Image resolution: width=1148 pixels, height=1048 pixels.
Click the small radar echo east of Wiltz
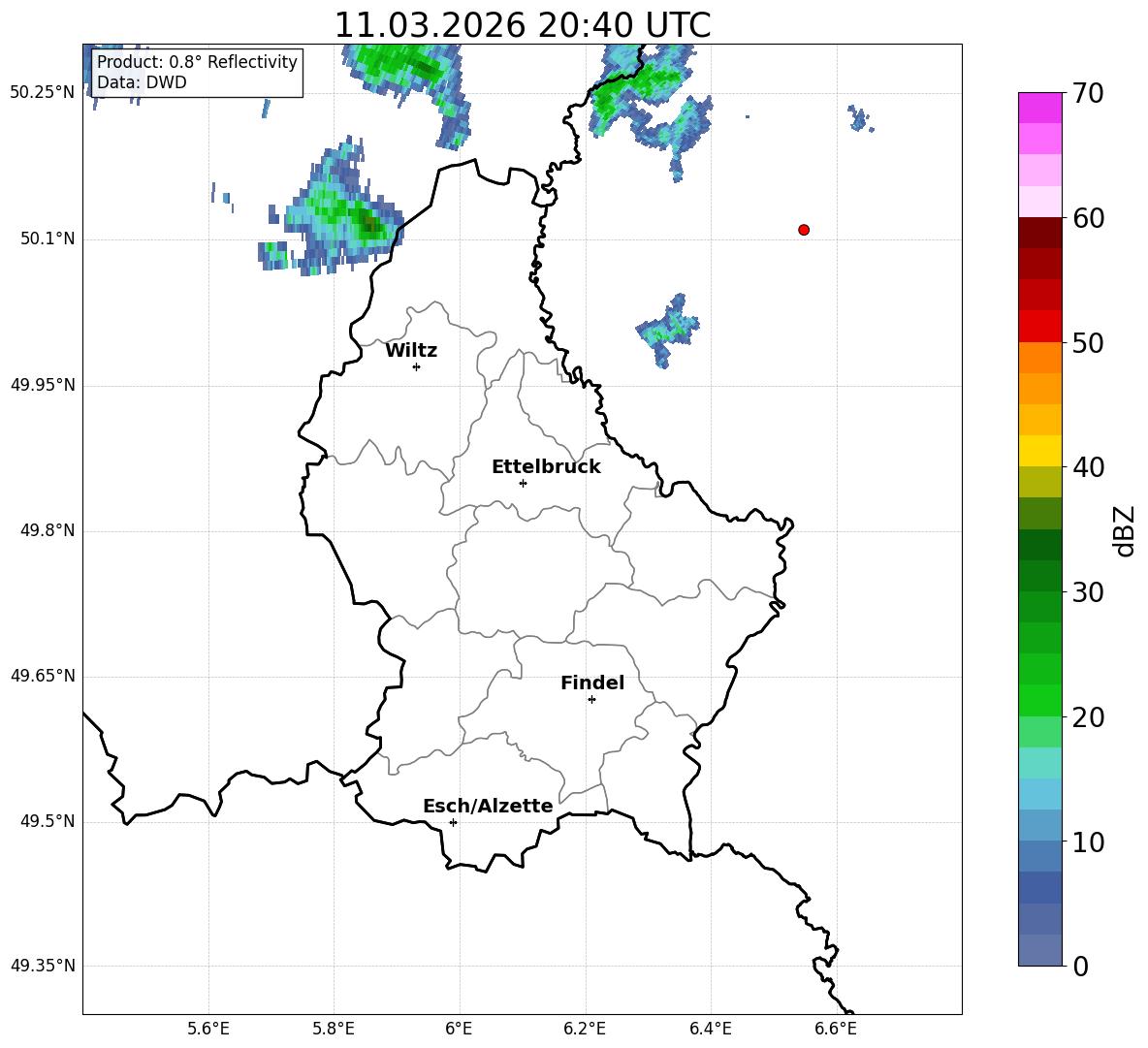click(x=668, y=328)
